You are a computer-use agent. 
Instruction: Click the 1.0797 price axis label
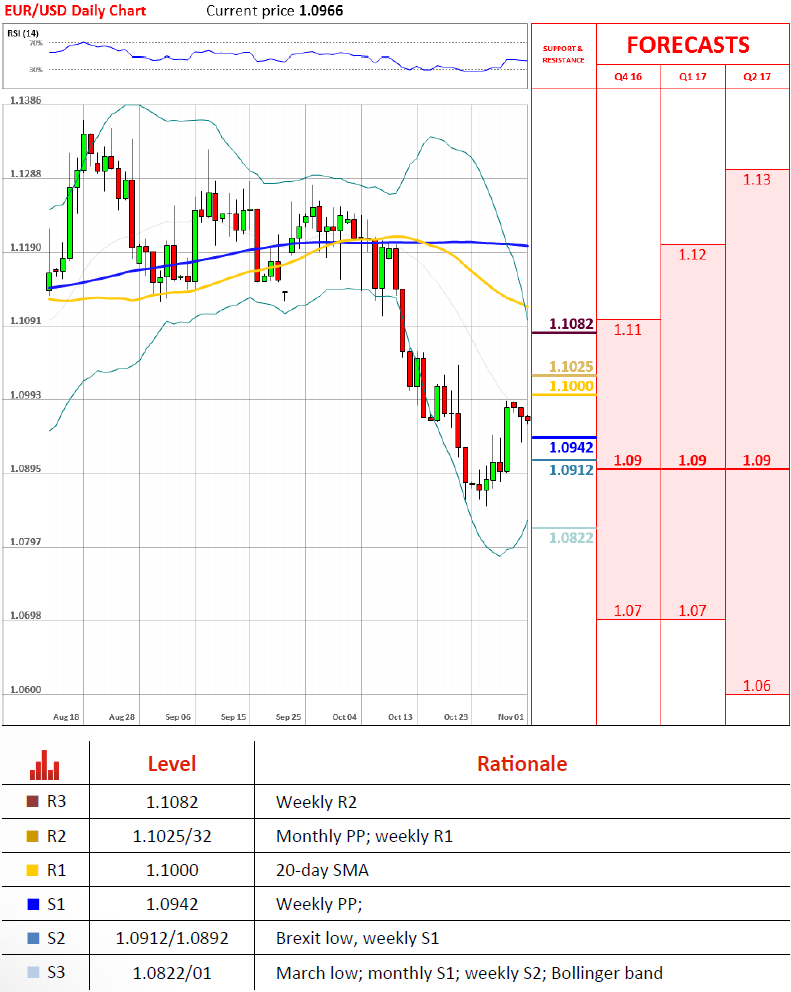(25, 542)
